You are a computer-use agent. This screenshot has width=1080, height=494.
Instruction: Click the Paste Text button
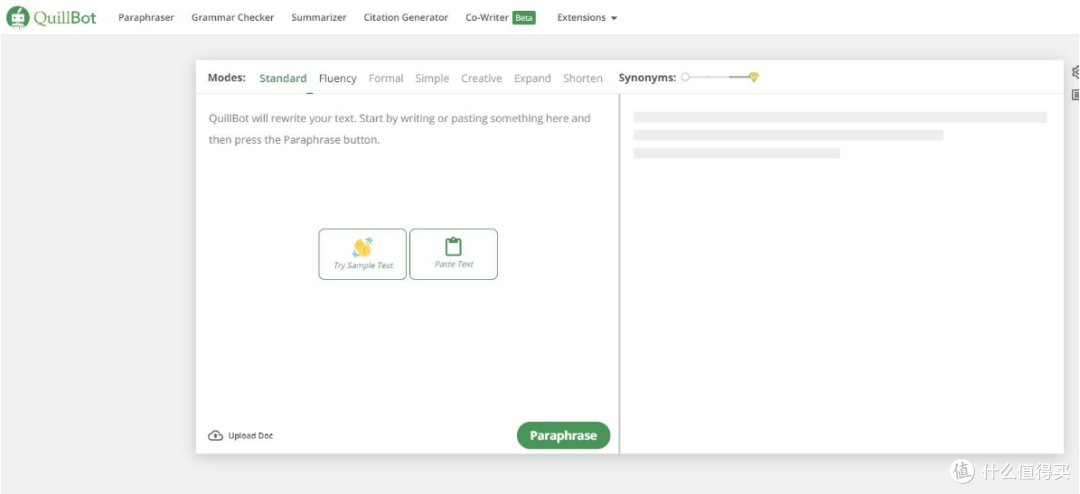pos(453,254)
